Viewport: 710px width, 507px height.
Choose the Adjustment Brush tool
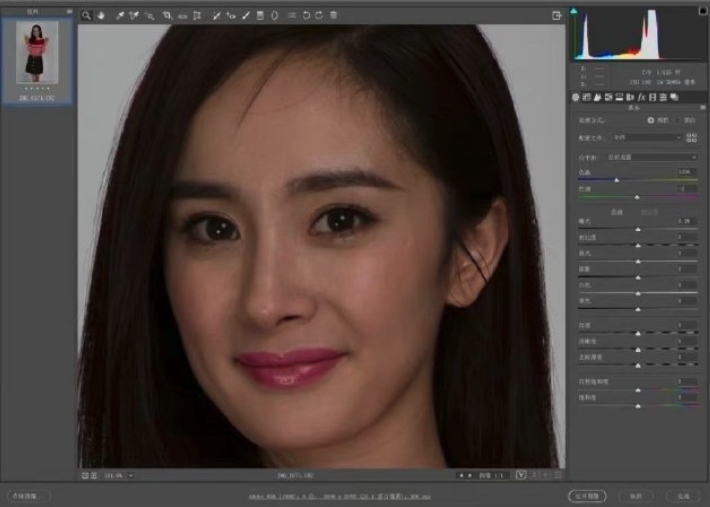click(246, 16)
